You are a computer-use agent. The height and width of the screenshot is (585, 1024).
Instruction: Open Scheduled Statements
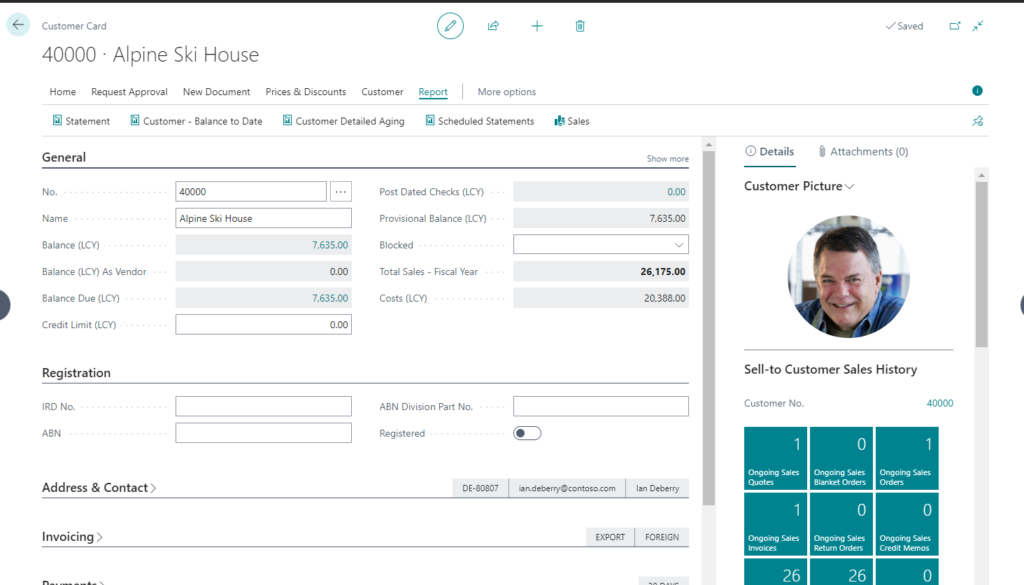[x=479, y=121]
